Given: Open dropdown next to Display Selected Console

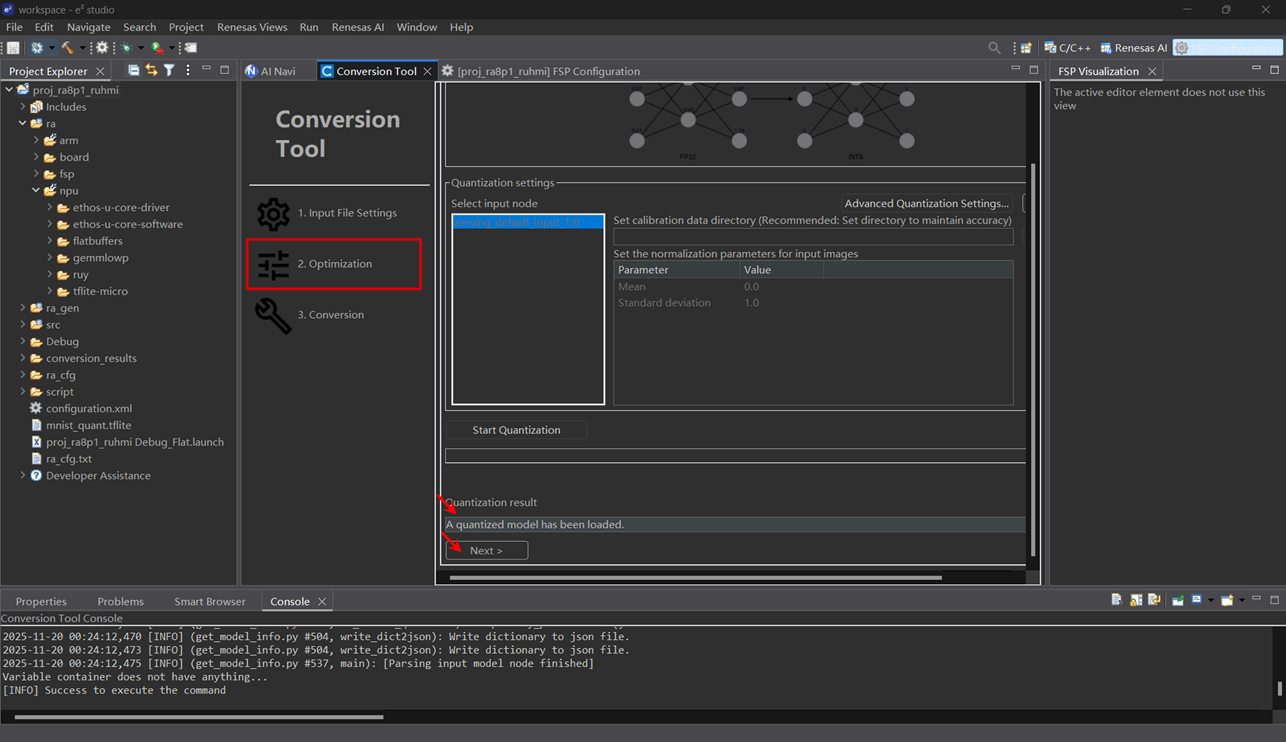Looking at the screenshot, I should [1211, 600].
